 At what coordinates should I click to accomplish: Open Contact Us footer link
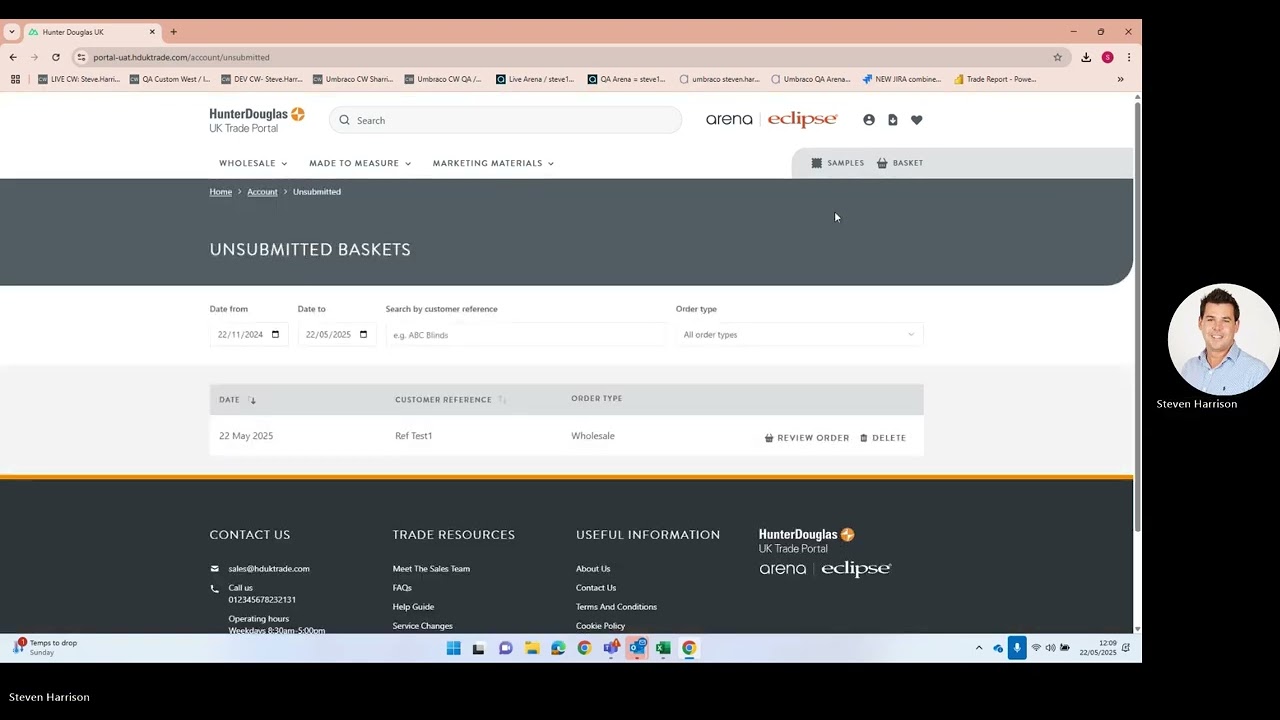click(596, 588)
